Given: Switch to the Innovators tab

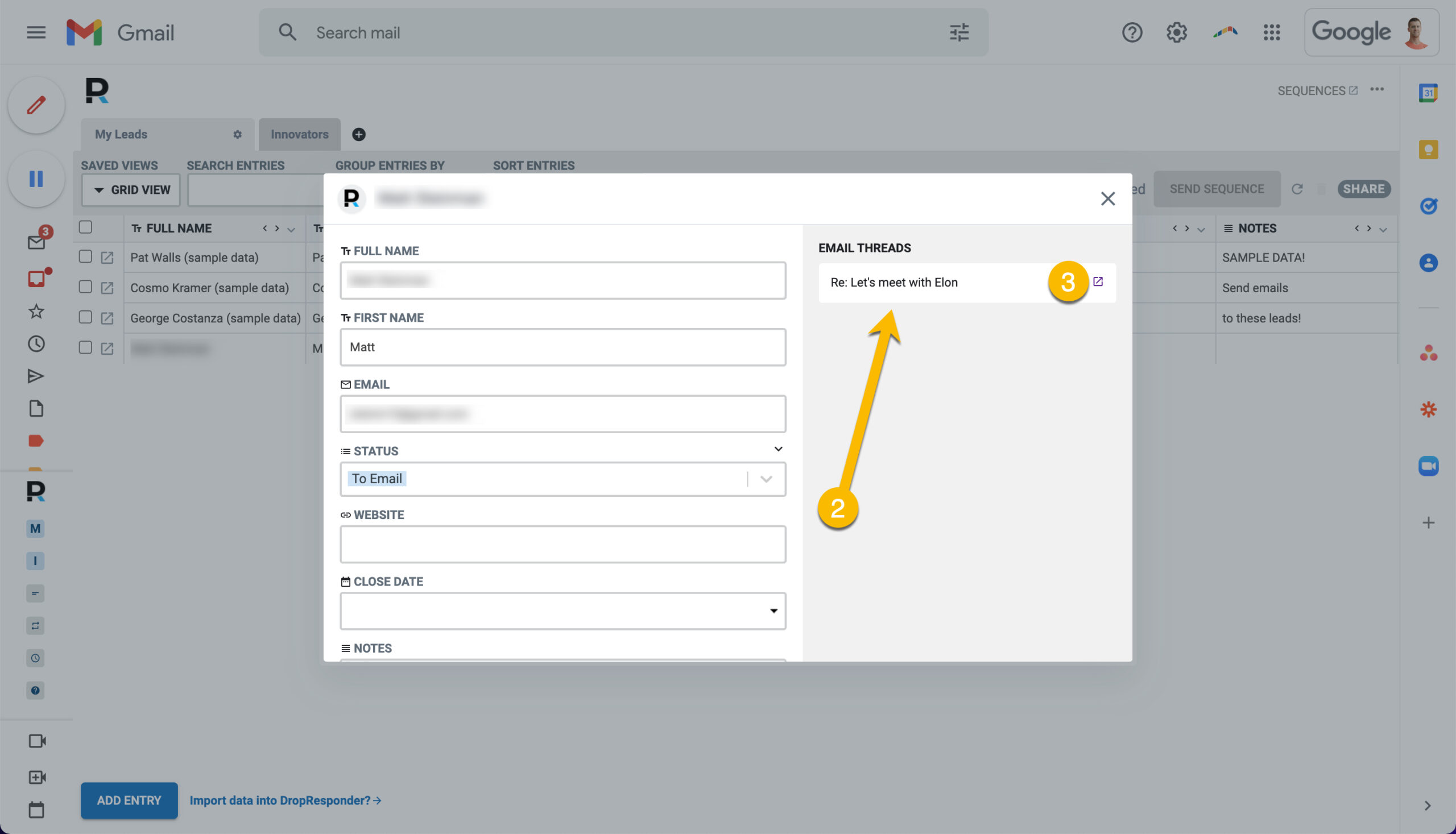Looking at the screenshot, I should tap(300, 135).
